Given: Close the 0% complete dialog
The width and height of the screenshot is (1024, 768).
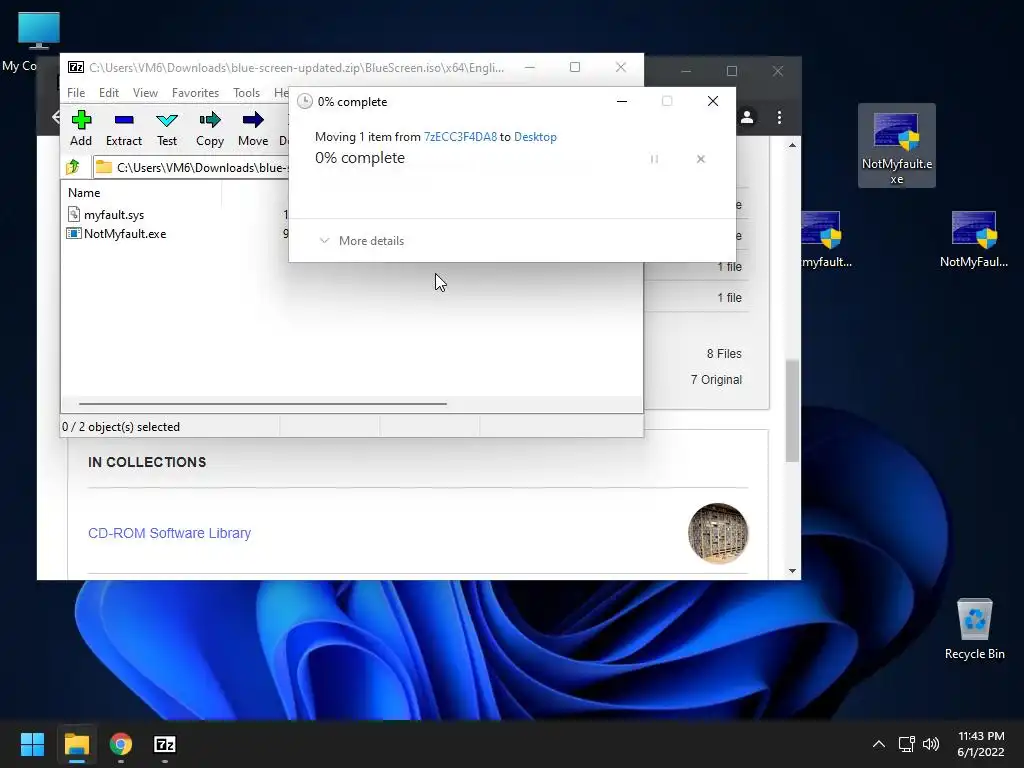Looking at the screenshot, I should pos(713,101).
